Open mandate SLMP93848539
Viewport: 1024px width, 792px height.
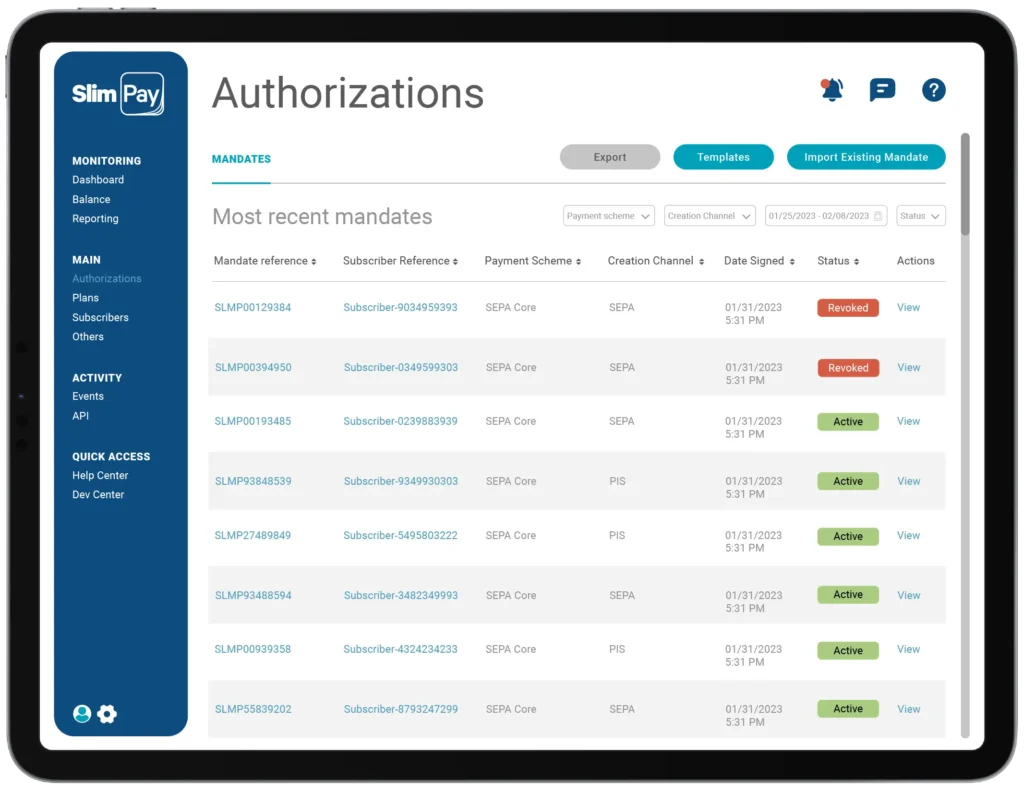click(x=253, y=481)
